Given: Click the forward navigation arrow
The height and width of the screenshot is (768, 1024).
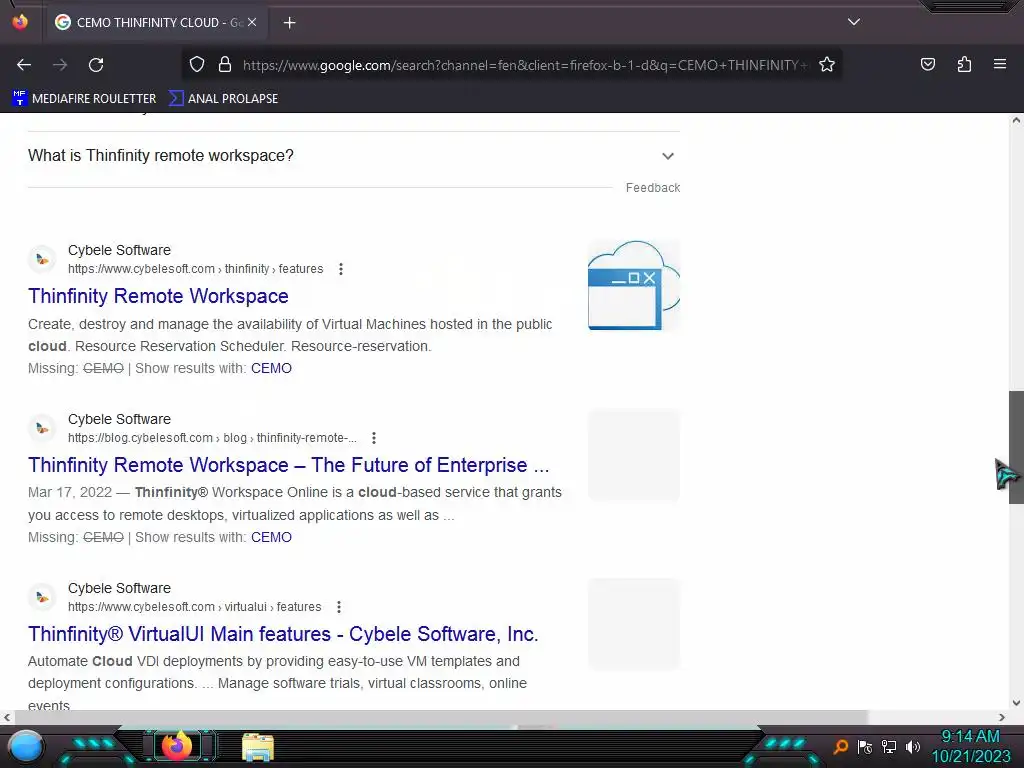Looking at the screenshot, I should coord(60,65).
